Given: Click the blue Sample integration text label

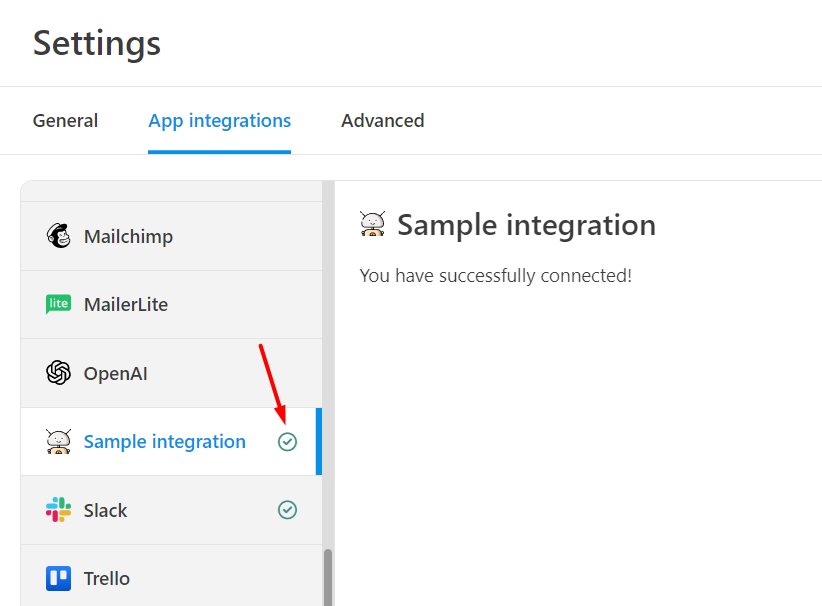Looking at the screenshot, I should (165, 442).
